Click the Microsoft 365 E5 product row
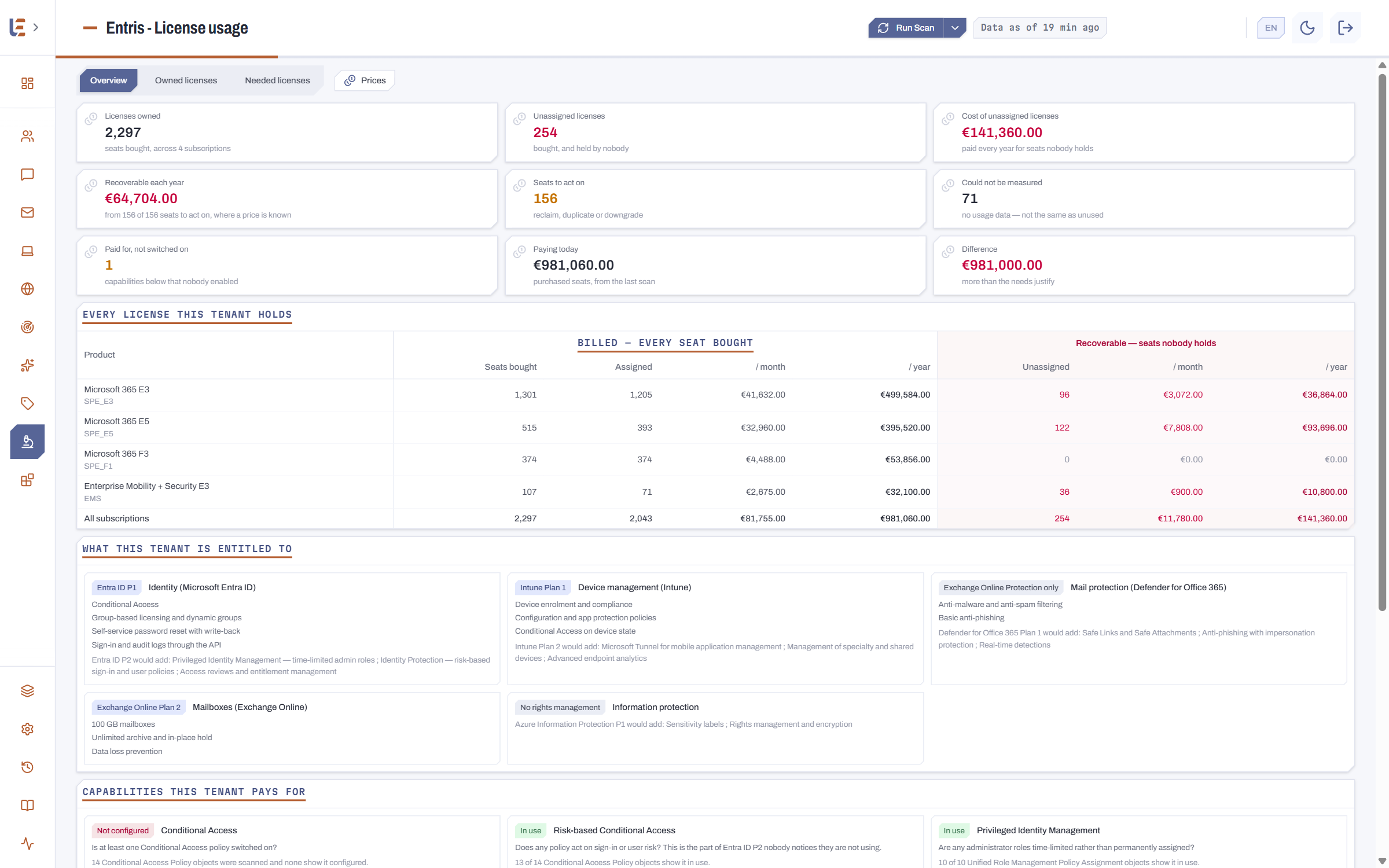This screenshot has width=1389, height=868. point(716,427)
